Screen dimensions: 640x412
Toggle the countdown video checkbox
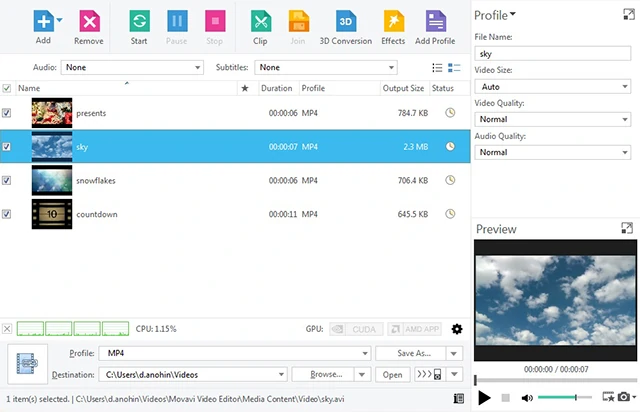(8, 214)
